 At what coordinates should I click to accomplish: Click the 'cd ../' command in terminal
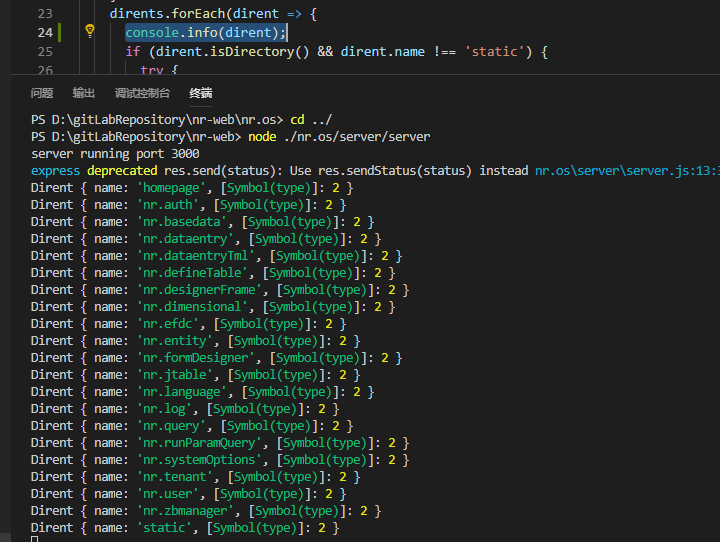(x=311, y=120)
